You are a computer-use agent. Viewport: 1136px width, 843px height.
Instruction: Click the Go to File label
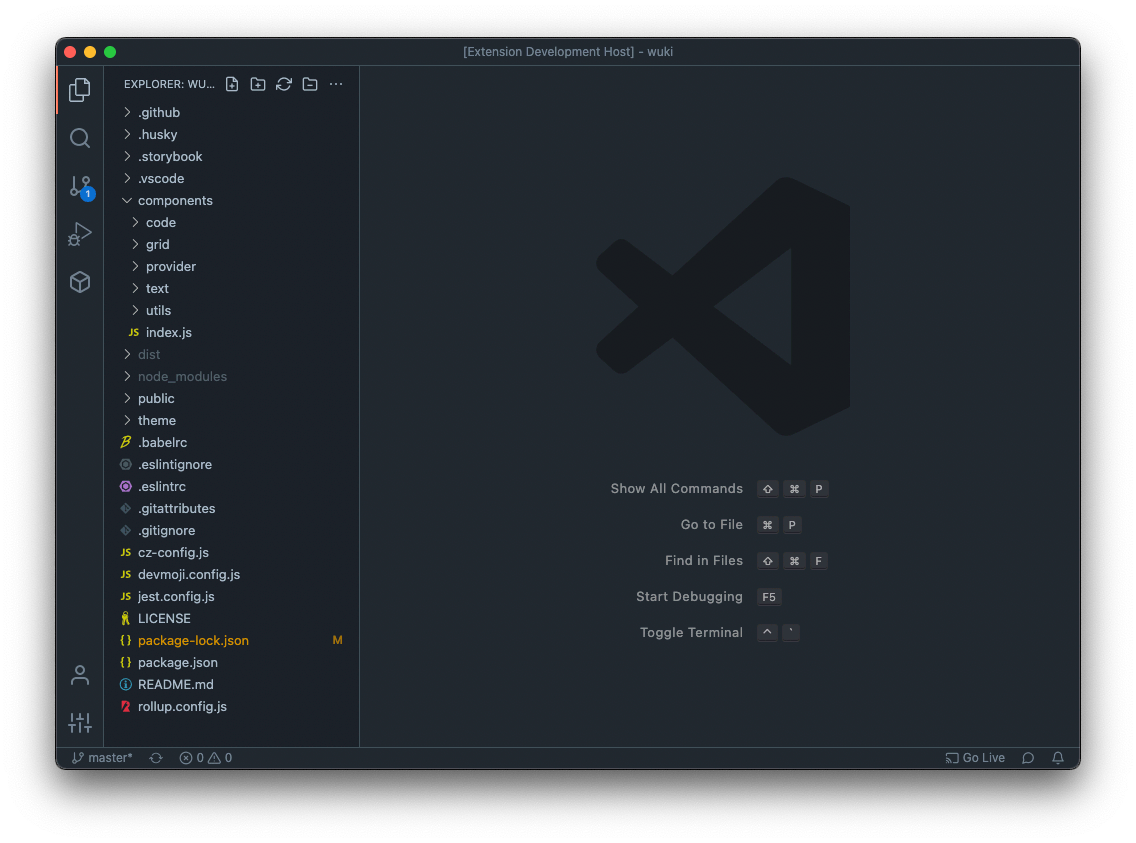(711, 524)
